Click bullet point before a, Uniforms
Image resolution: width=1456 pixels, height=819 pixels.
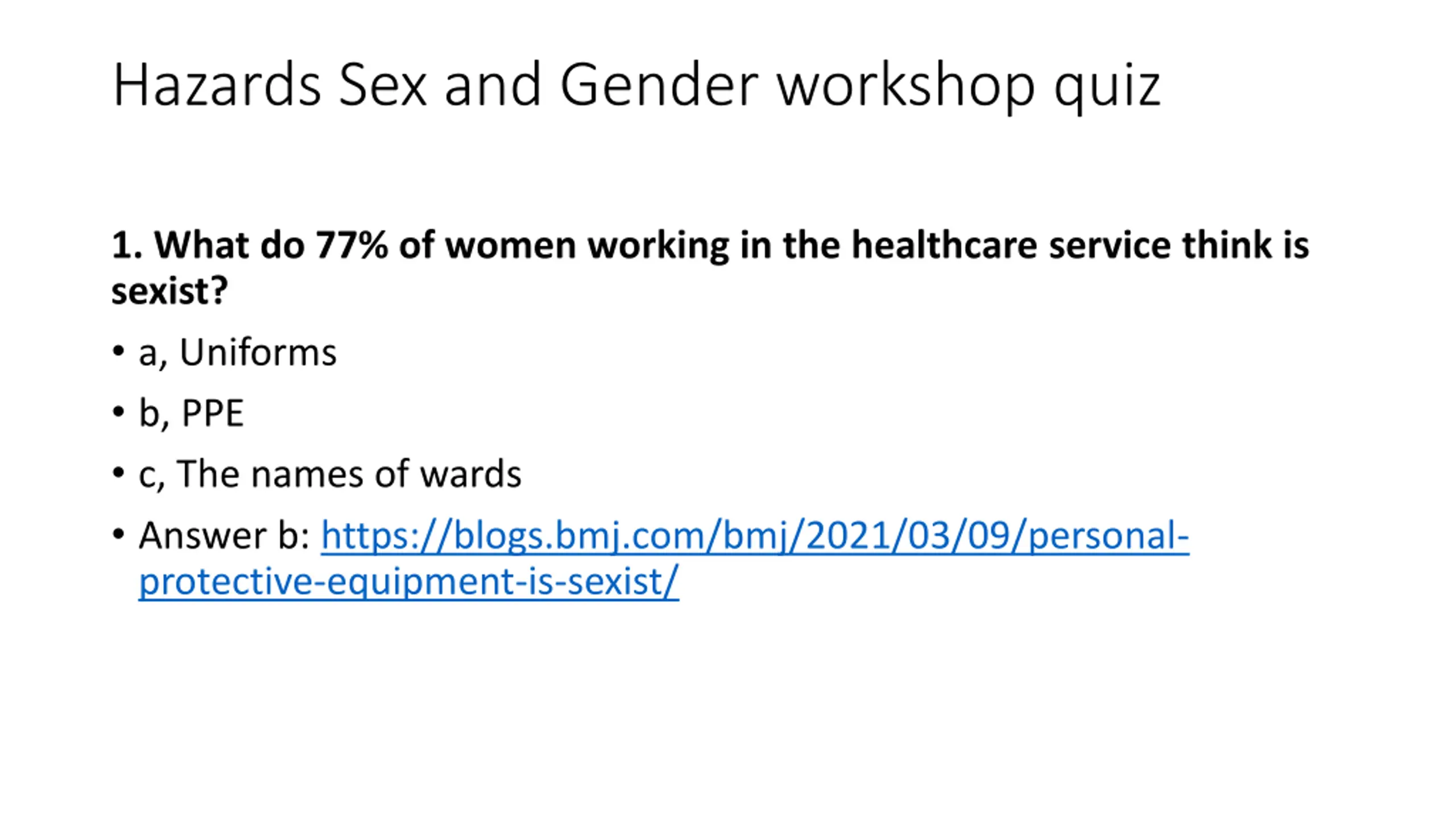tap(118, 350)
